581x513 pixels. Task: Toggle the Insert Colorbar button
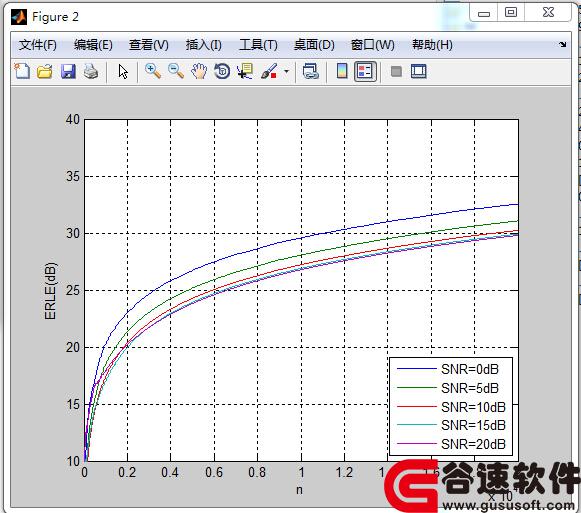point(342,71)
